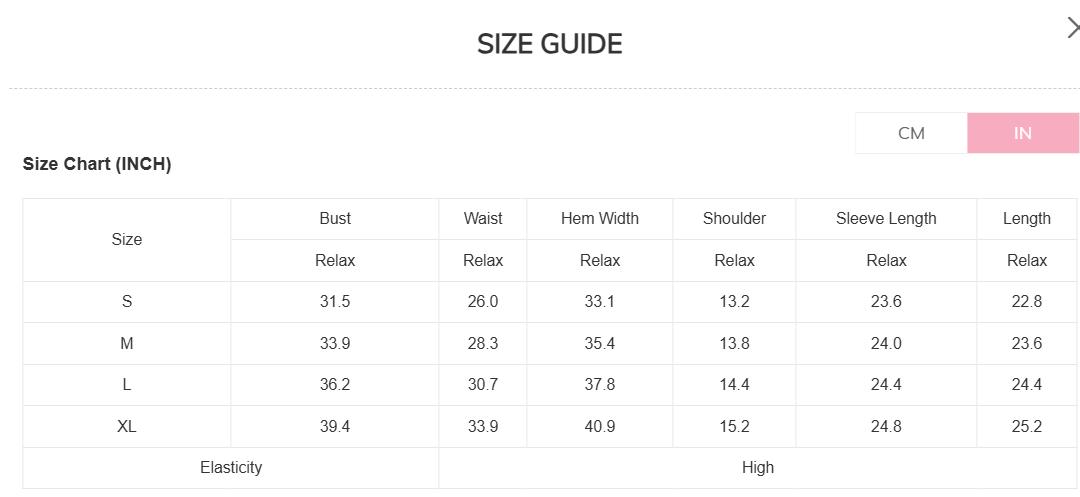Image resolution: width=1080 pixels, height=497 pixels.
Task: Switch measurements to CM
Action: (911, 133)
